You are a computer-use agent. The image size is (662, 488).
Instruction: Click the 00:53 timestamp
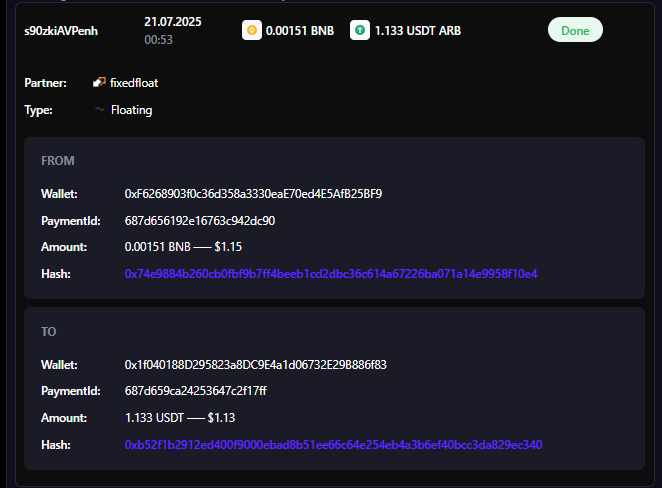tap(157, 41)
